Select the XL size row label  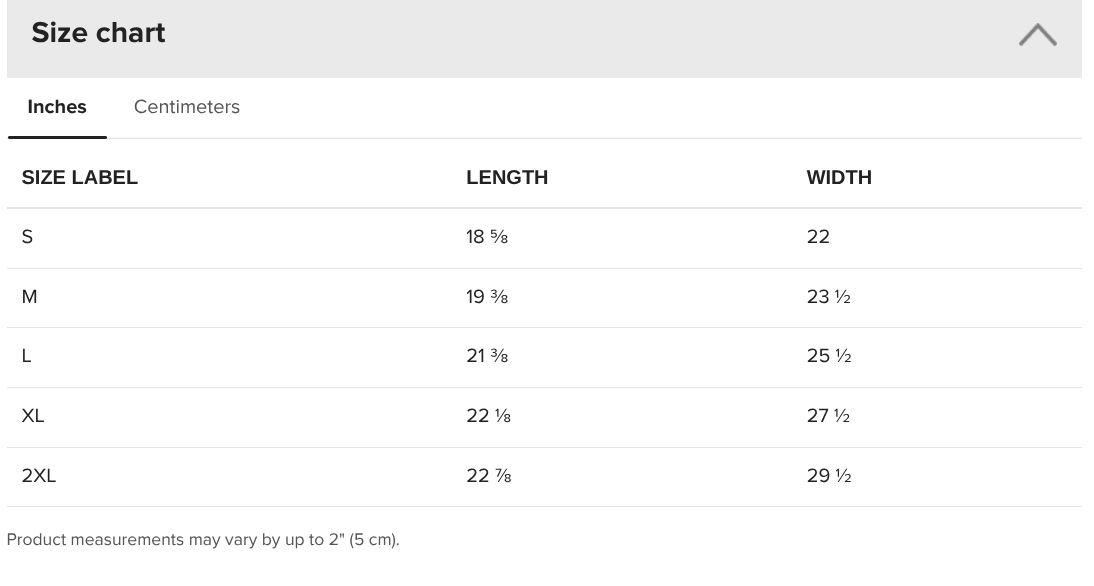click(33, 416)
